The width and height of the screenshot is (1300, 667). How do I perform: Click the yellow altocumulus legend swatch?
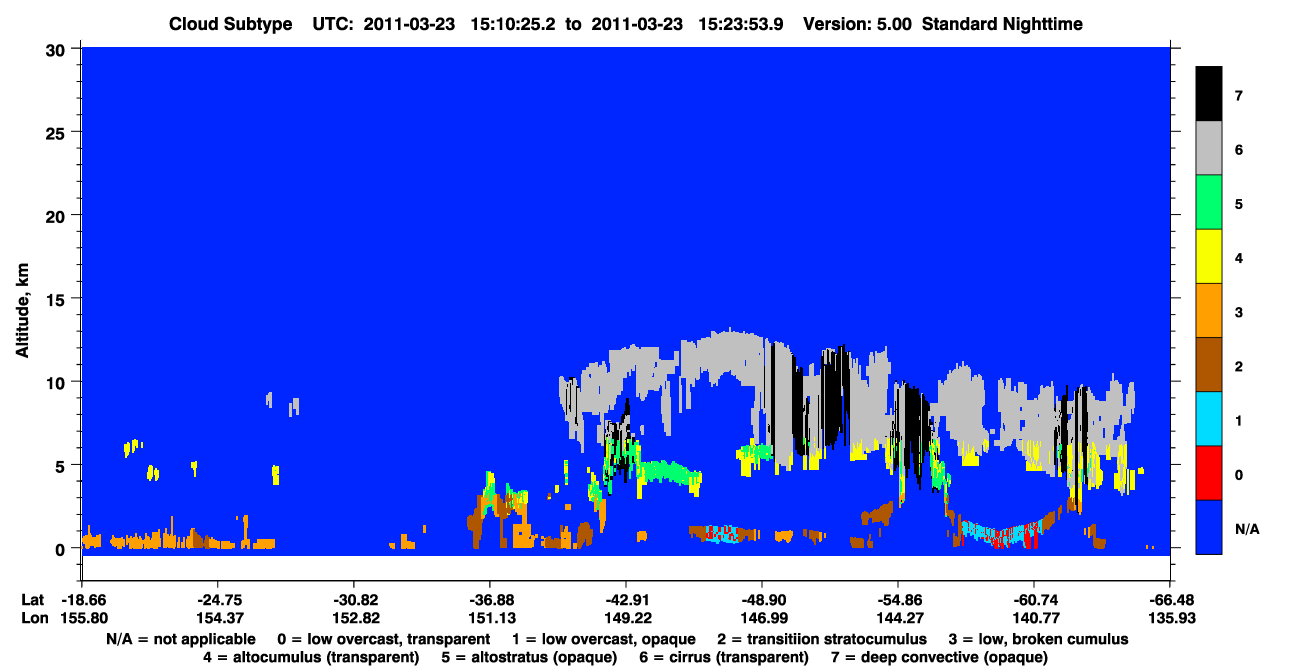point(1208,257)
